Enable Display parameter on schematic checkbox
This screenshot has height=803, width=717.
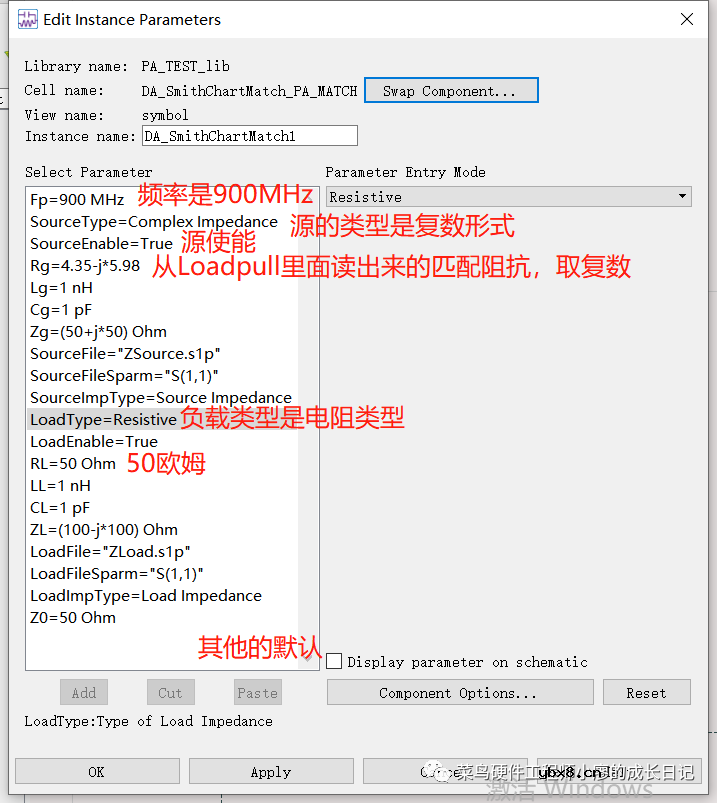point(334,661)
